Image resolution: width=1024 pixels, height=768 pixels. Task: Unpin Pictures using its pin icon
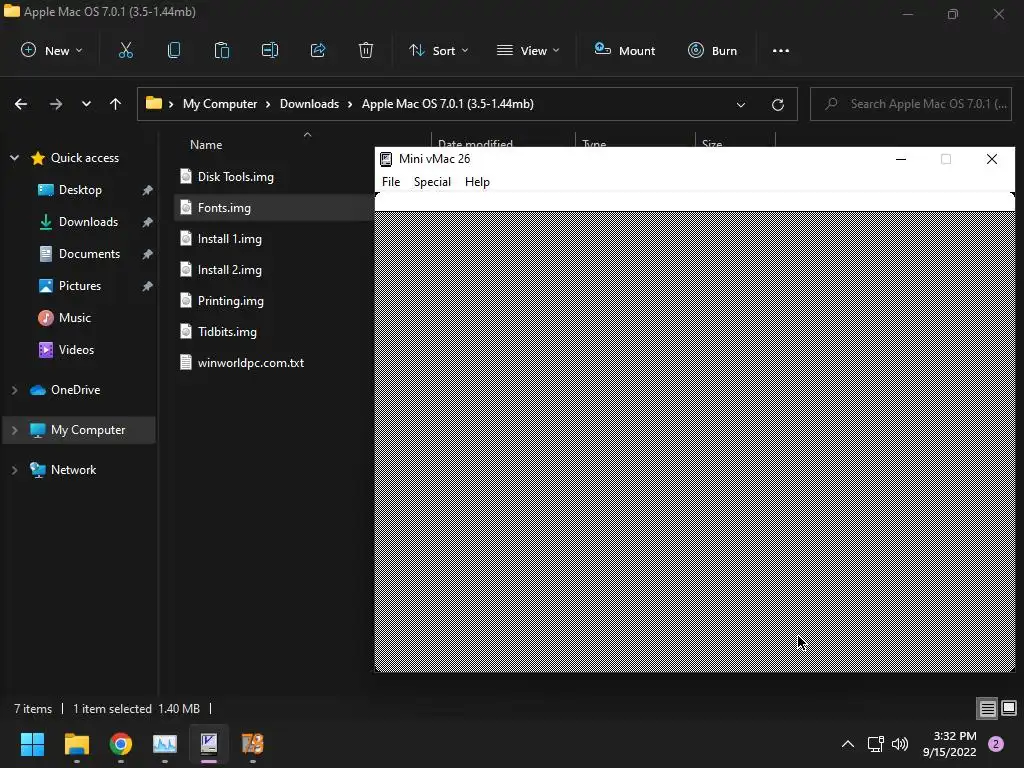pos(148,286)
